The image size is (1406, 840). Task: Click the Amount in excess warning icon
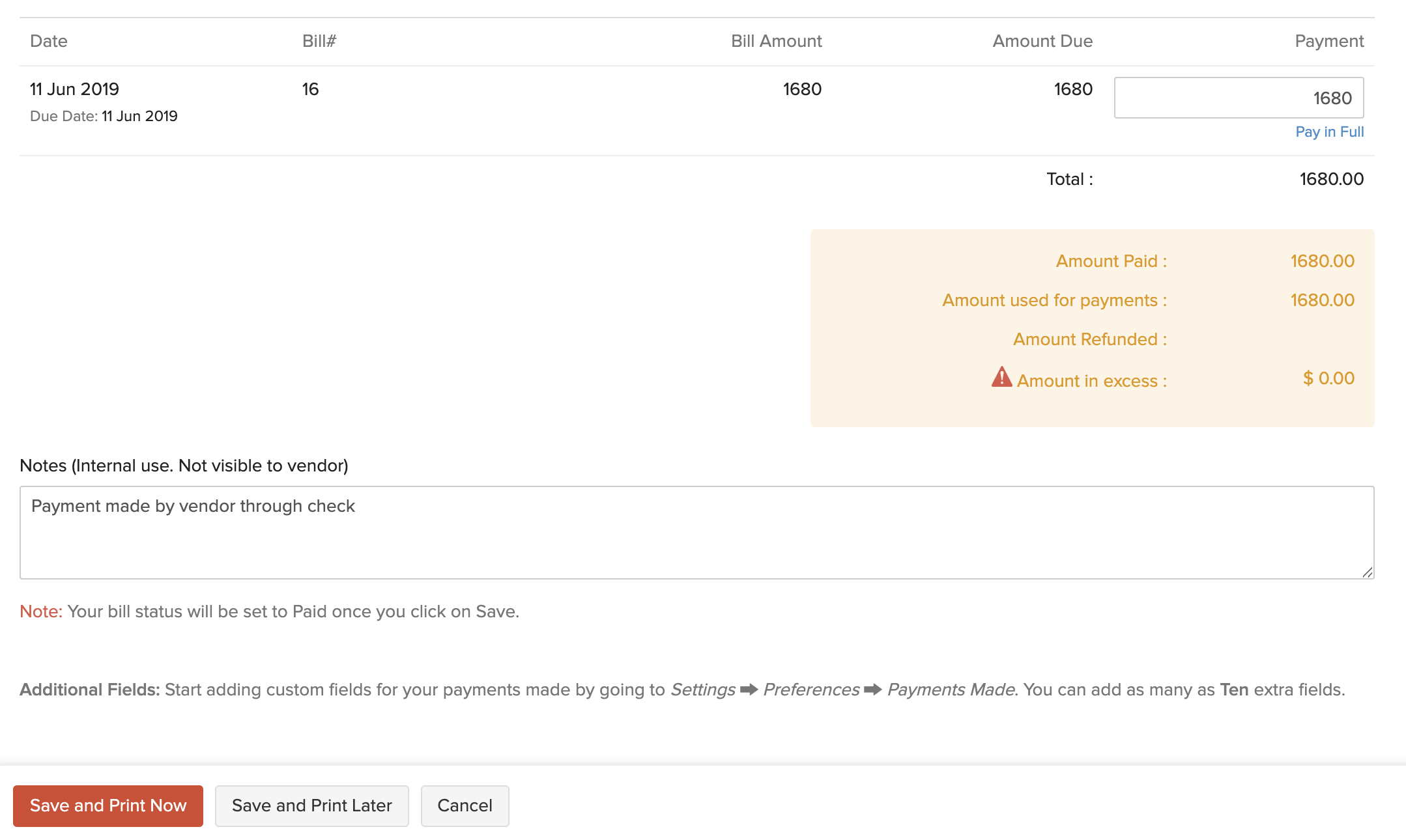(1001, 377)
